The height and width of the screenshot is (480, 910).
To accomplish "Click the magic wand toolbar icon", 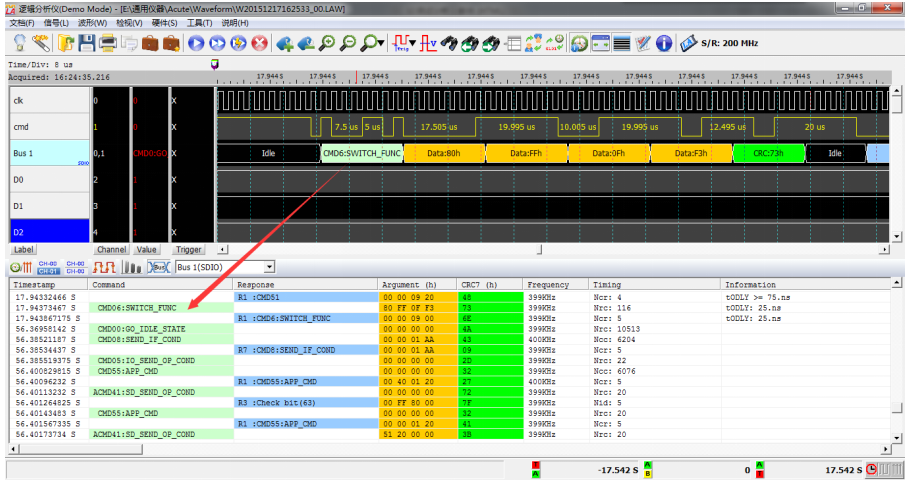I will point(41,43).
